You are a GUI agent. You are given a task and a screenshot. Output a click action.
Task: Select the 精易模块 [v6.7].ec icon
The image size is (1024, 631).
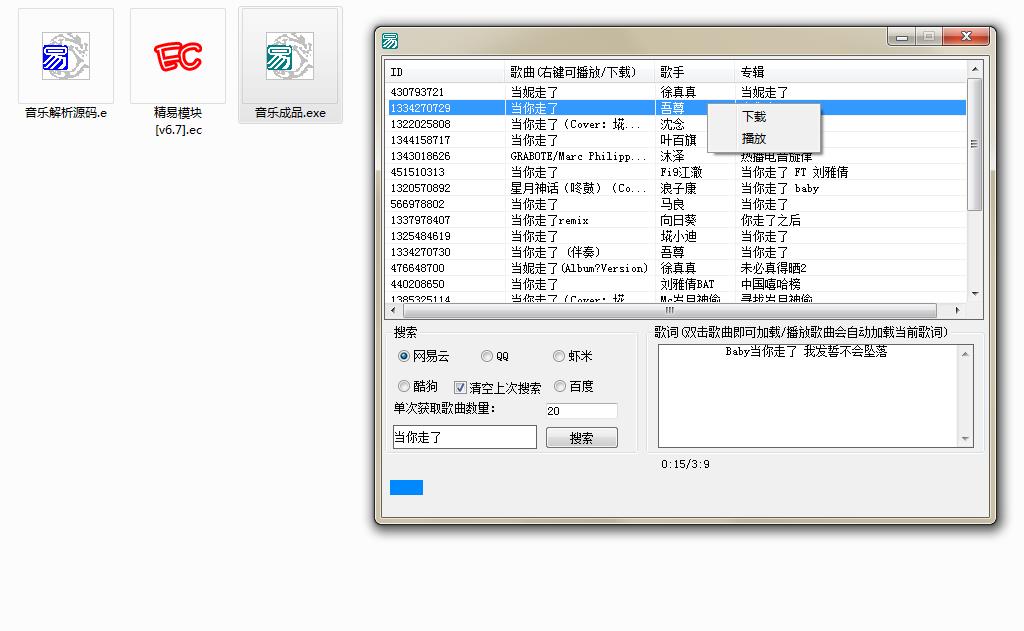(178, 57)
